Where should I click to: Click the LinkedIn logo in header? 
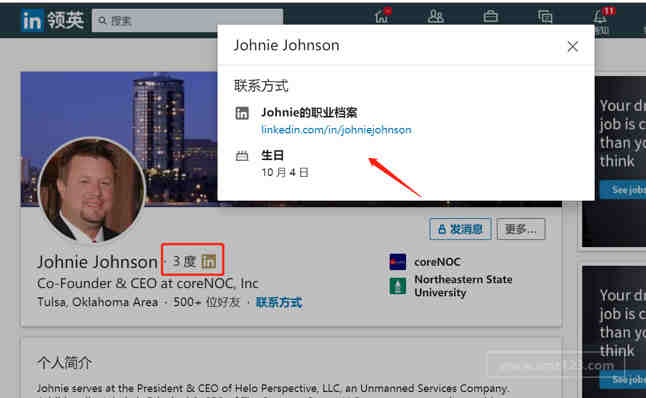tap(32, 21)
